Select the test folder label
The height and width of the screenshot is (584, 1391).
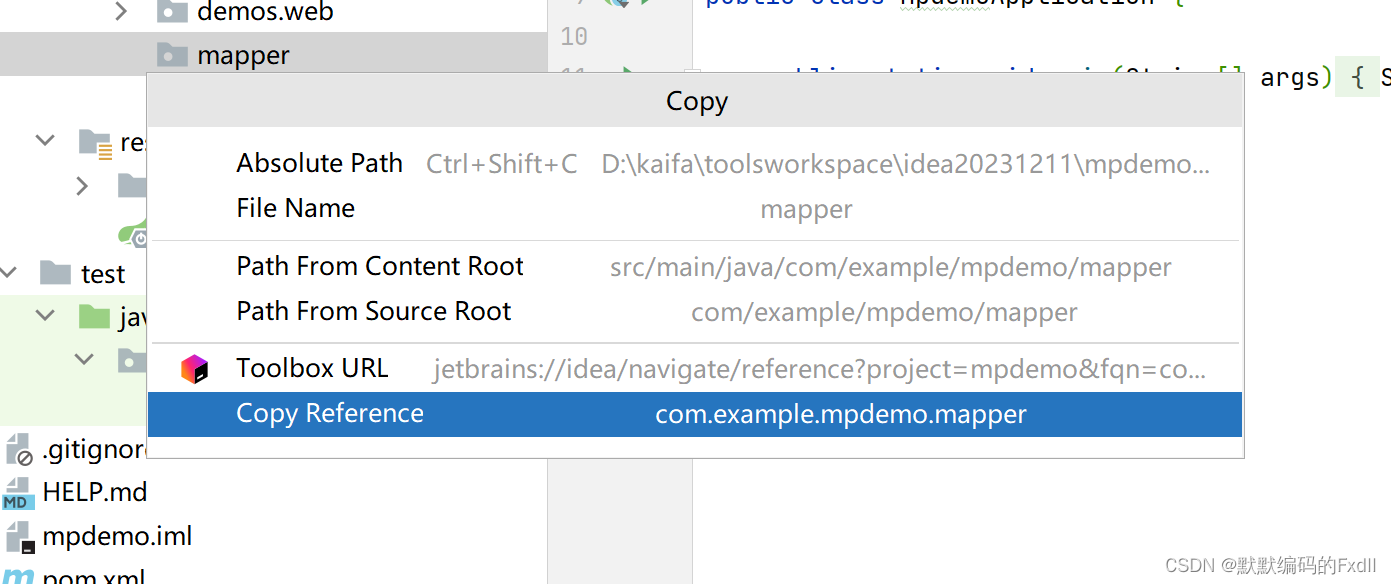103,273
